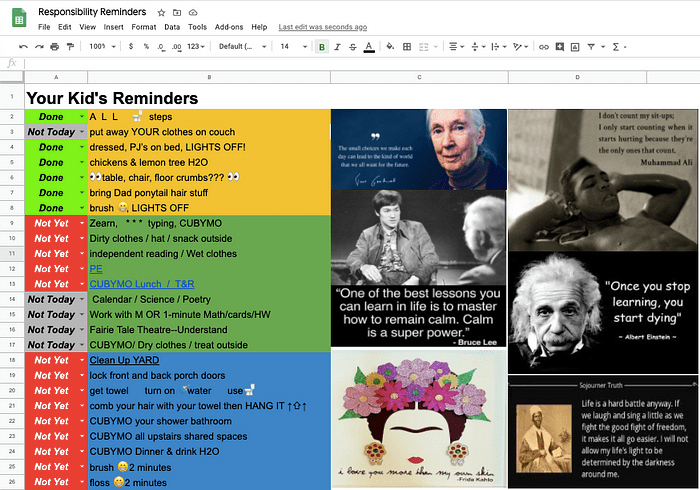Follow the Clean Up YARD link
The height and width of the screenshot is (490, 700).
point(125,360)
